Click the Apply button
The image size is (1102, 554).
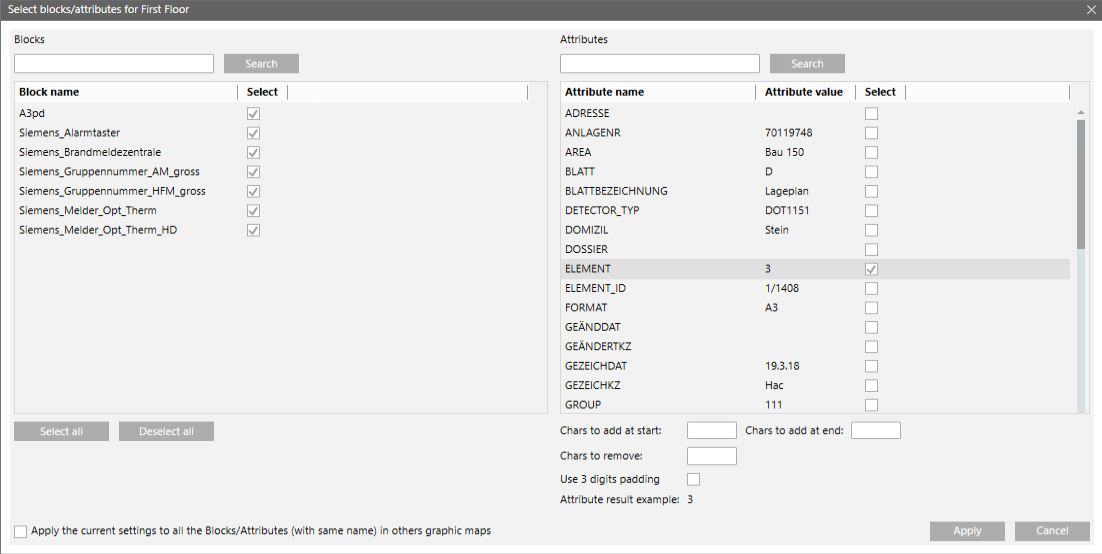coord(967,531)
